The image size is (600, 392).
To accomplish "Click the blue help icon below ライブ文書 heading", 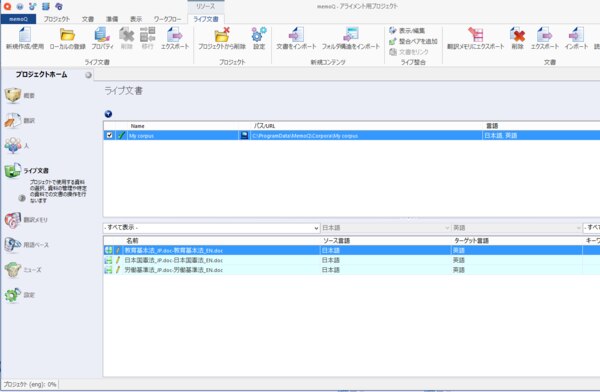I will (x=108, y=114).
